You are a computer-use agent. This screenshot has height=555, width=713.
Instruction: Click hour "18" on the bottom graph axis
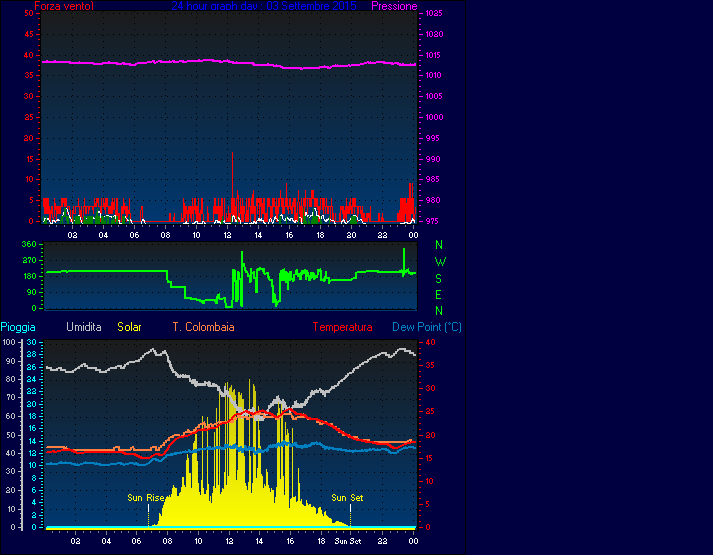click(321, 541)
